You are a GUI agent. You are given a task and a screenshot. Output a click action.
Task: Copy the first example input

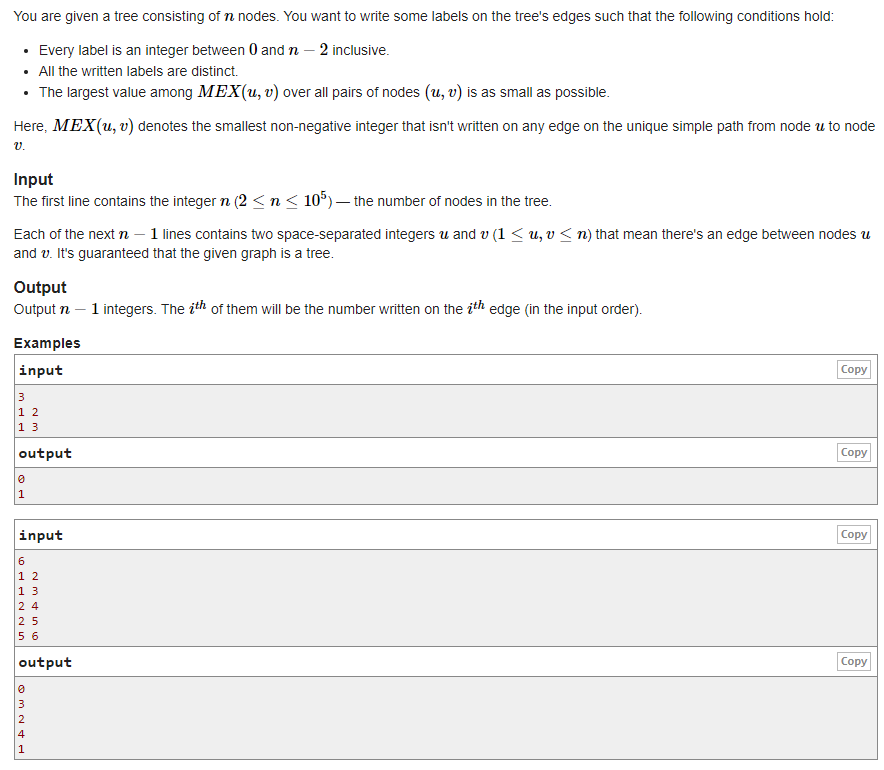(853, 369)
